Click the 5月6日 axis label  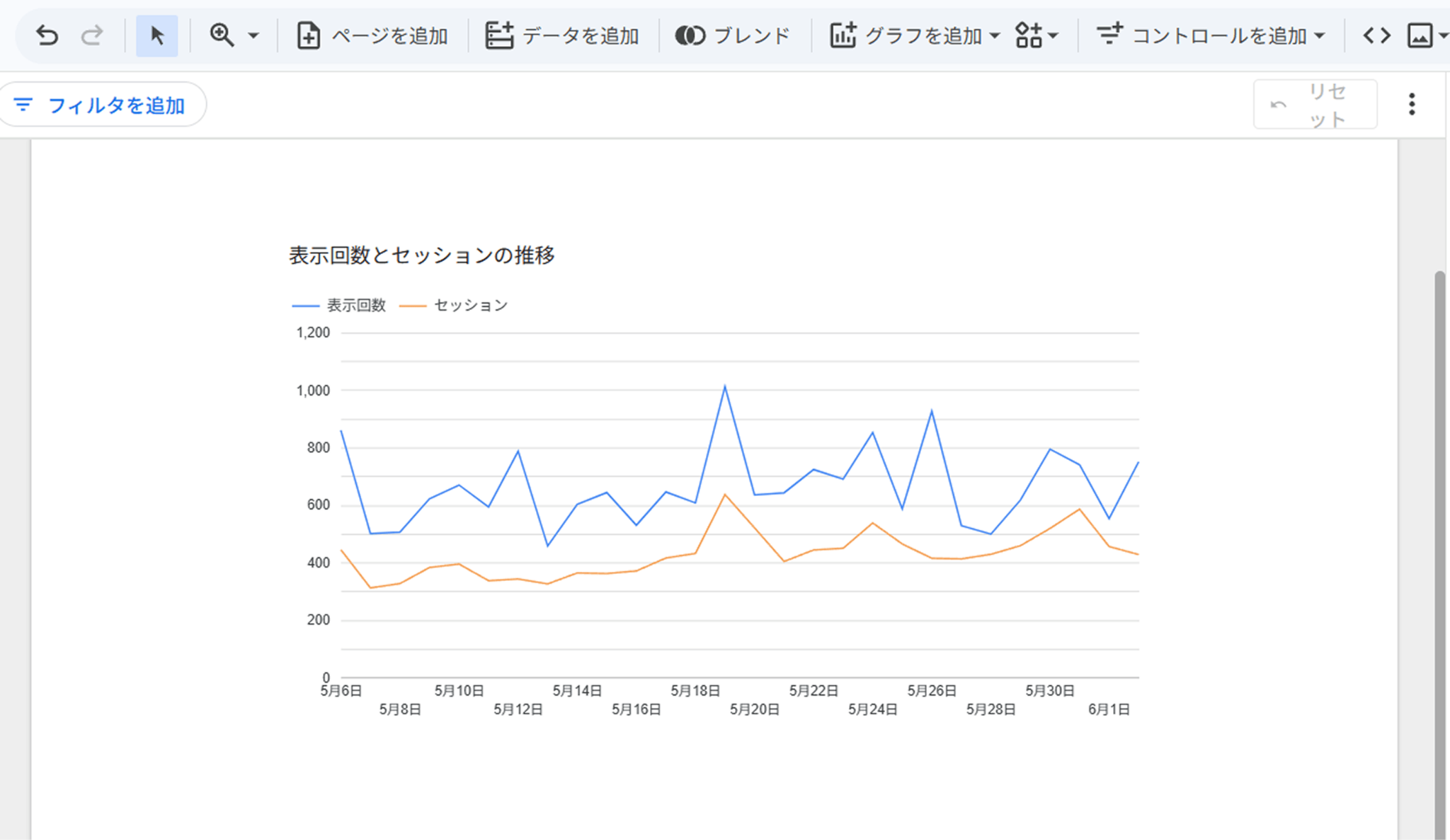[341, 691]
